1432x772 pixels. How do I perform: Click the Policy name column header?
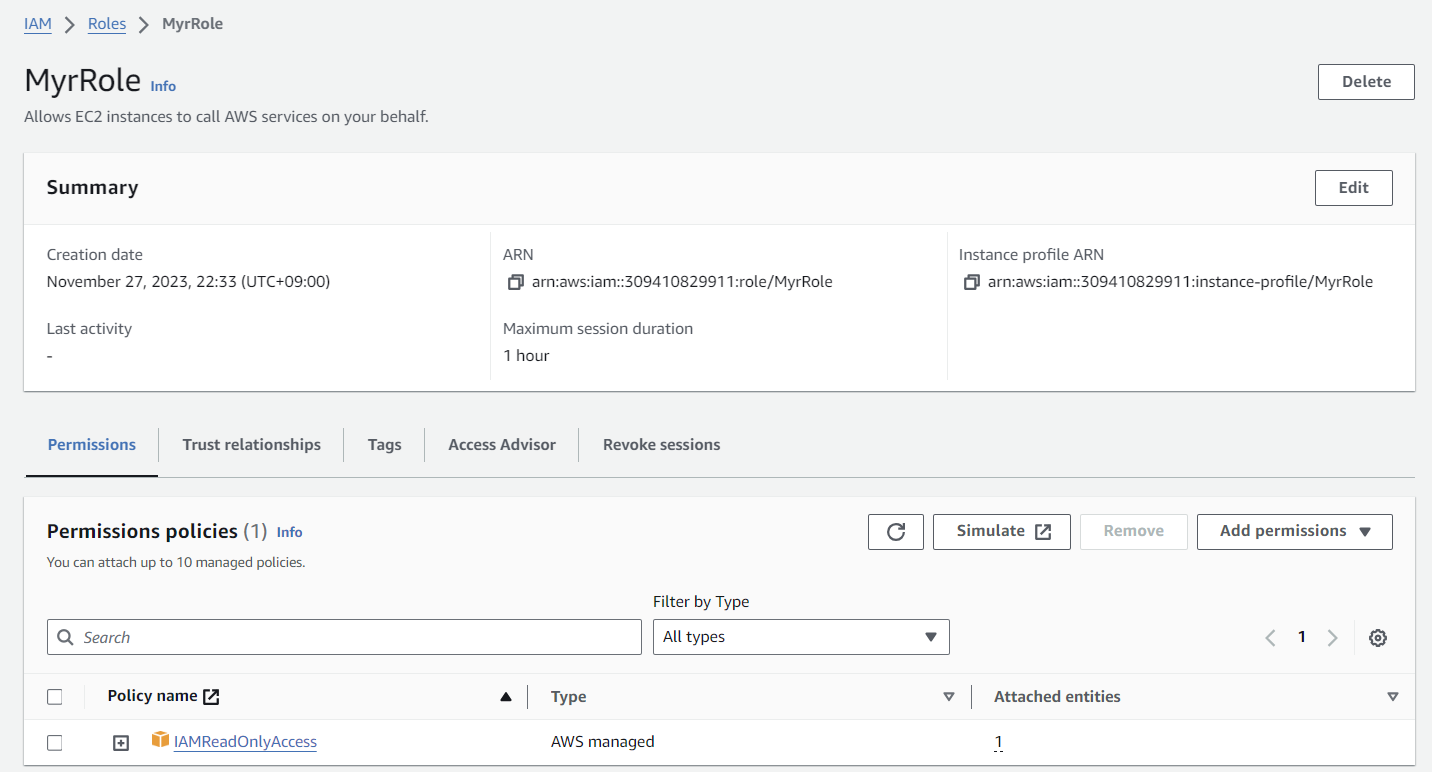pyautogui.click(x=153, y=697)
